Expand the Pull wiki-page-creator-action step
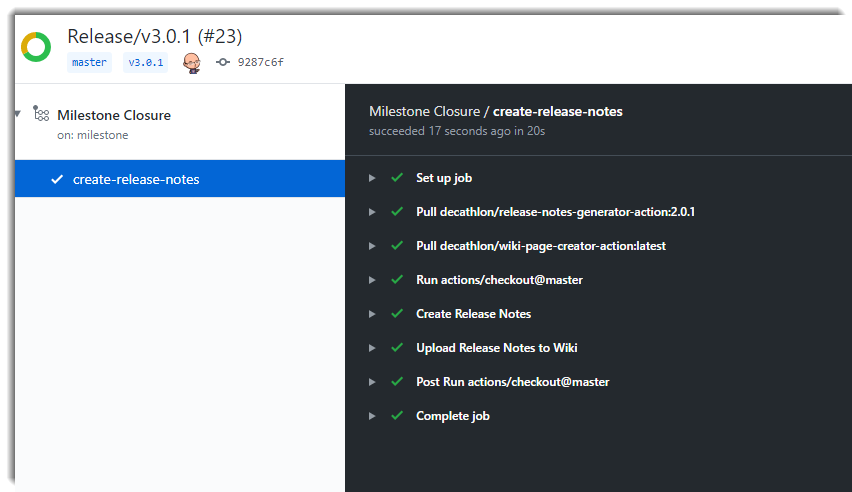Screen dimensions: 852x492 click(372, 246)
